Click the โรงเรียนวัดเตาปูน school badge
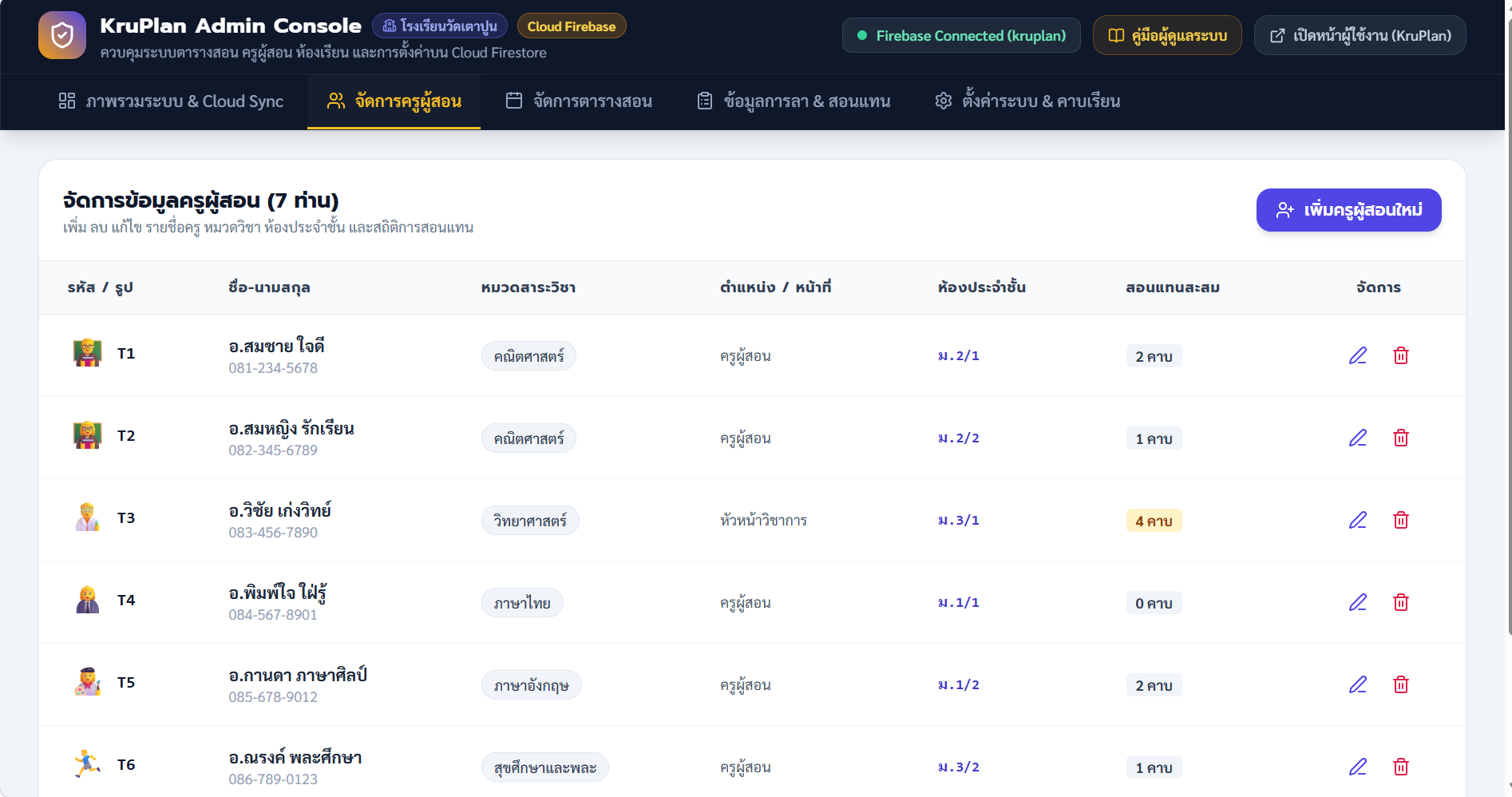Image resolution: width=1512 pixels, height=797 pixels. point(440,26)
